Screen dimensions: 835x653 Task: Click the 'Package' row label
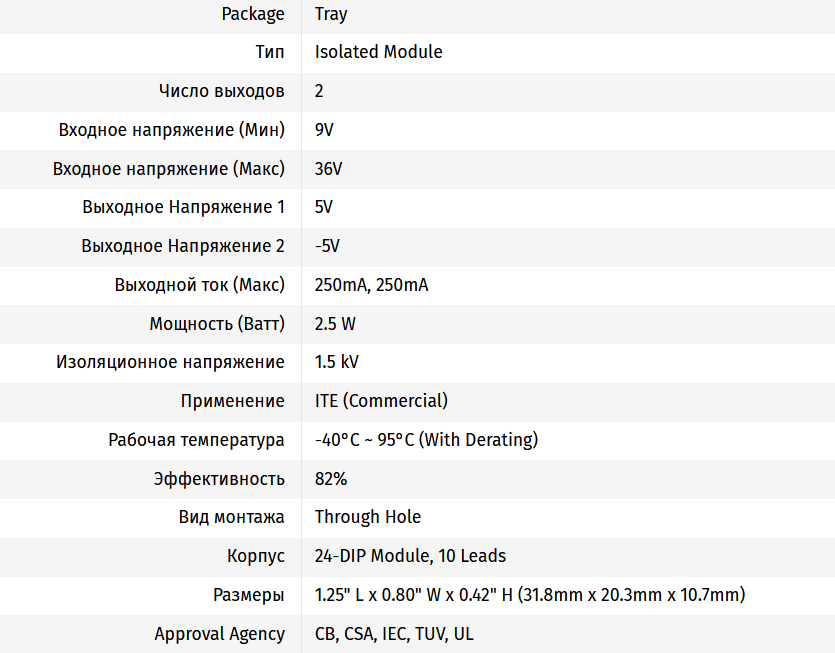click(253, 13)
